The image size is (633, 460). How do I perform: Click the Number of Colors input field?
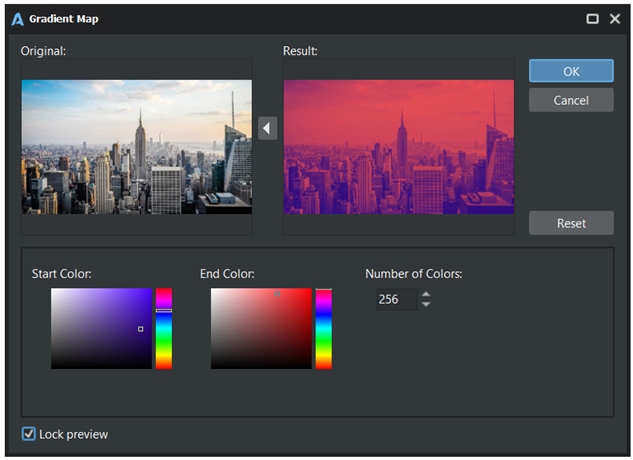click(x=397, y=299)
